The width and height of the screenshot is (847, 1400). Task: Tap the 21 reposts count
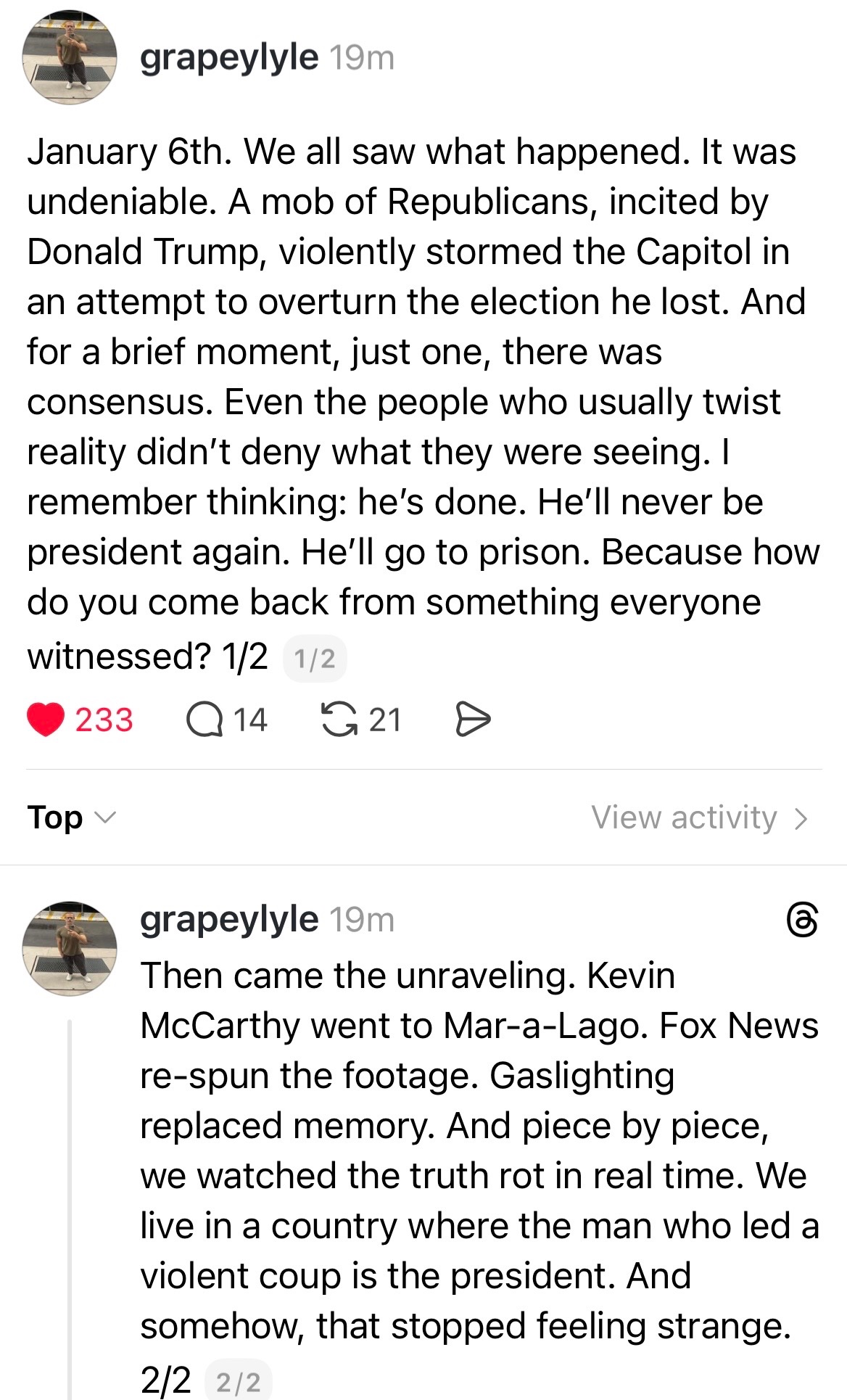point(384,720)
